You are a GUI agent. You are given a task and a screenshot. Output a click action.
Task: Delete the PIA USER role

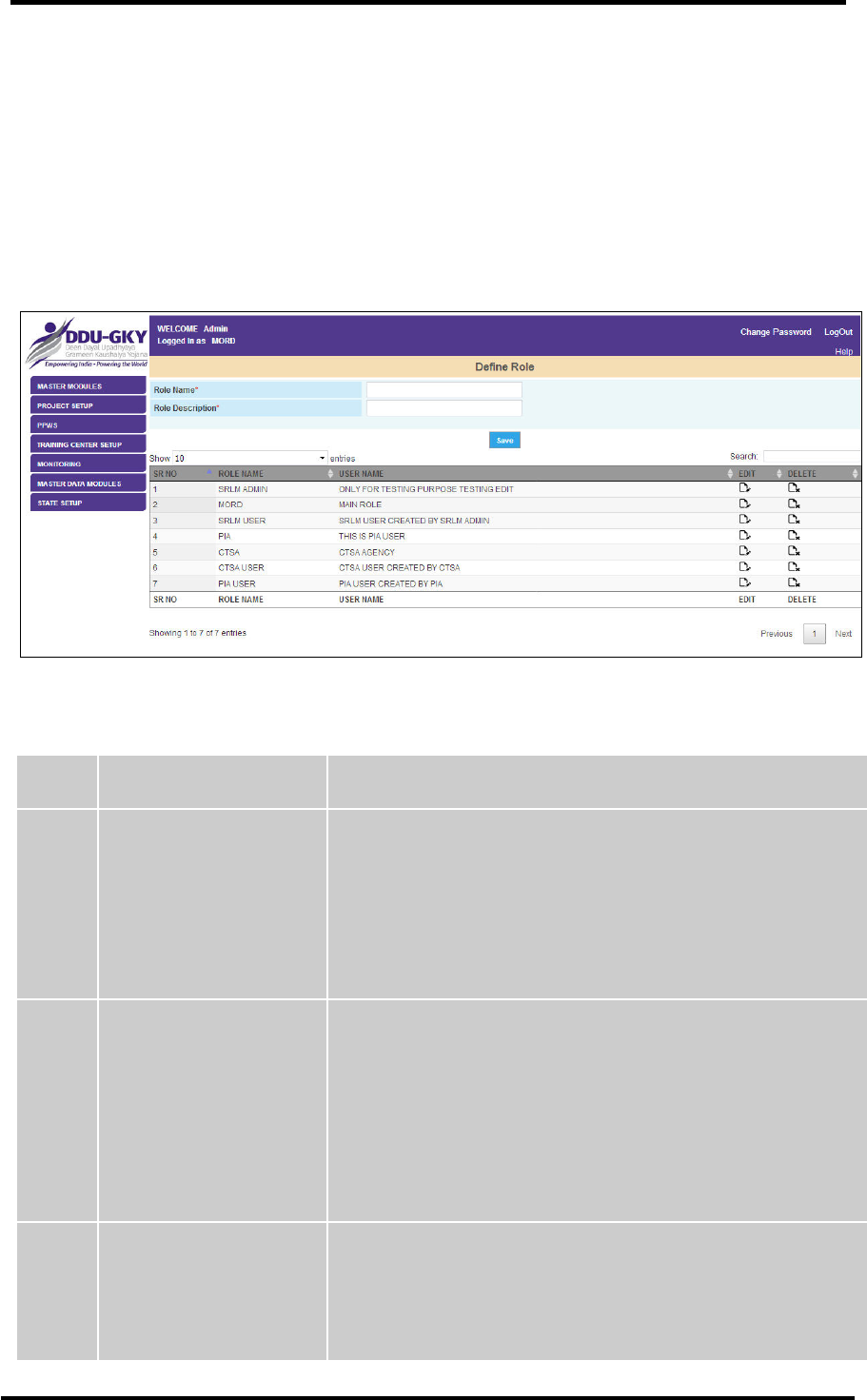click(x=794, y=582)
